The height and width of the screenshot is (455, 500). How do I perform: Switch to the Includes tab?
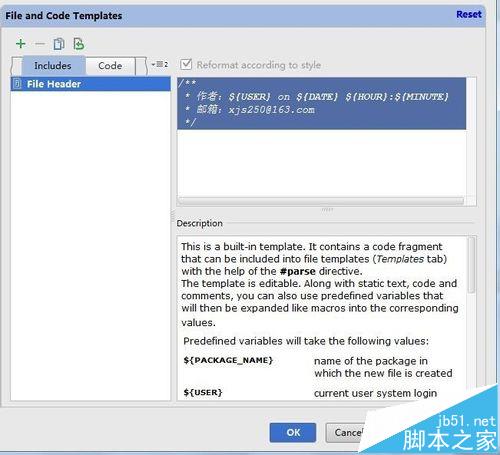coord(53,66)
